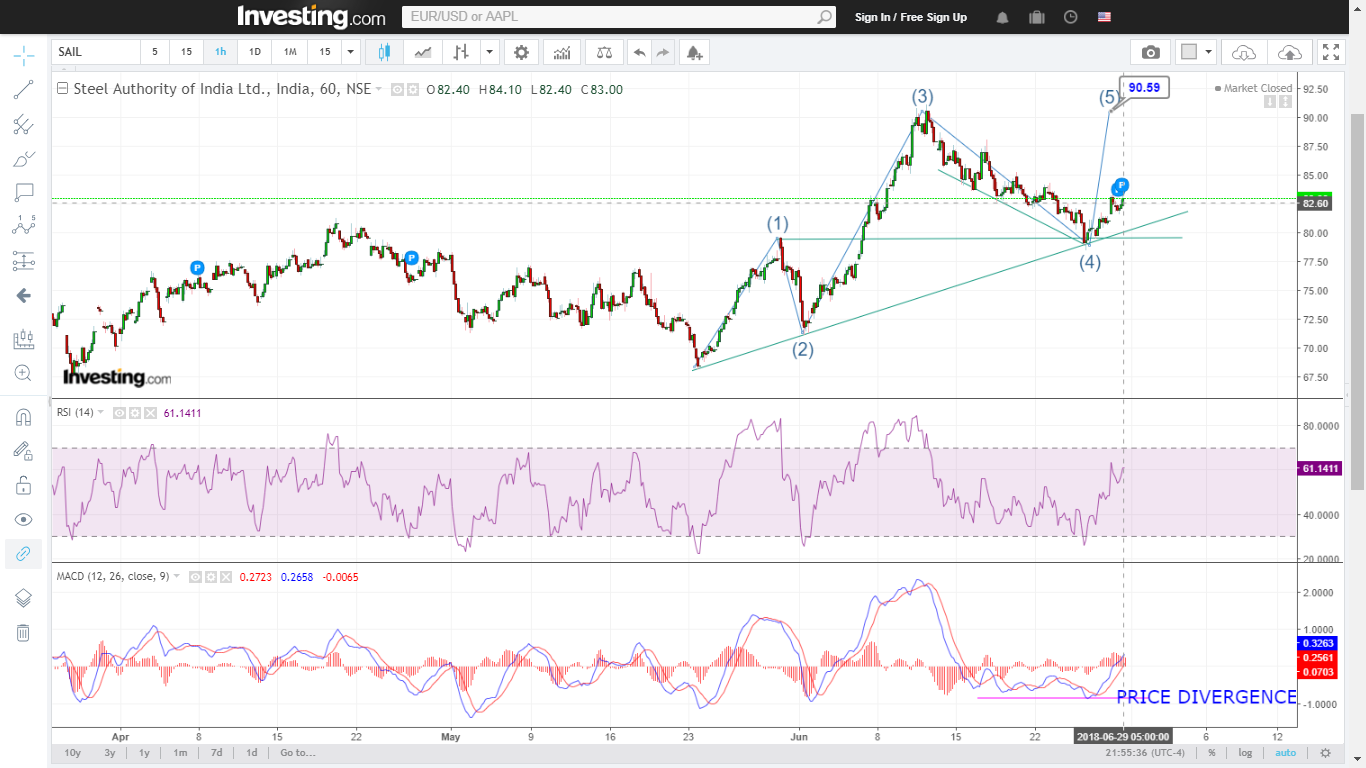Select the zoom in tool
Screen dimensions: 1366x768
point(24,374)
